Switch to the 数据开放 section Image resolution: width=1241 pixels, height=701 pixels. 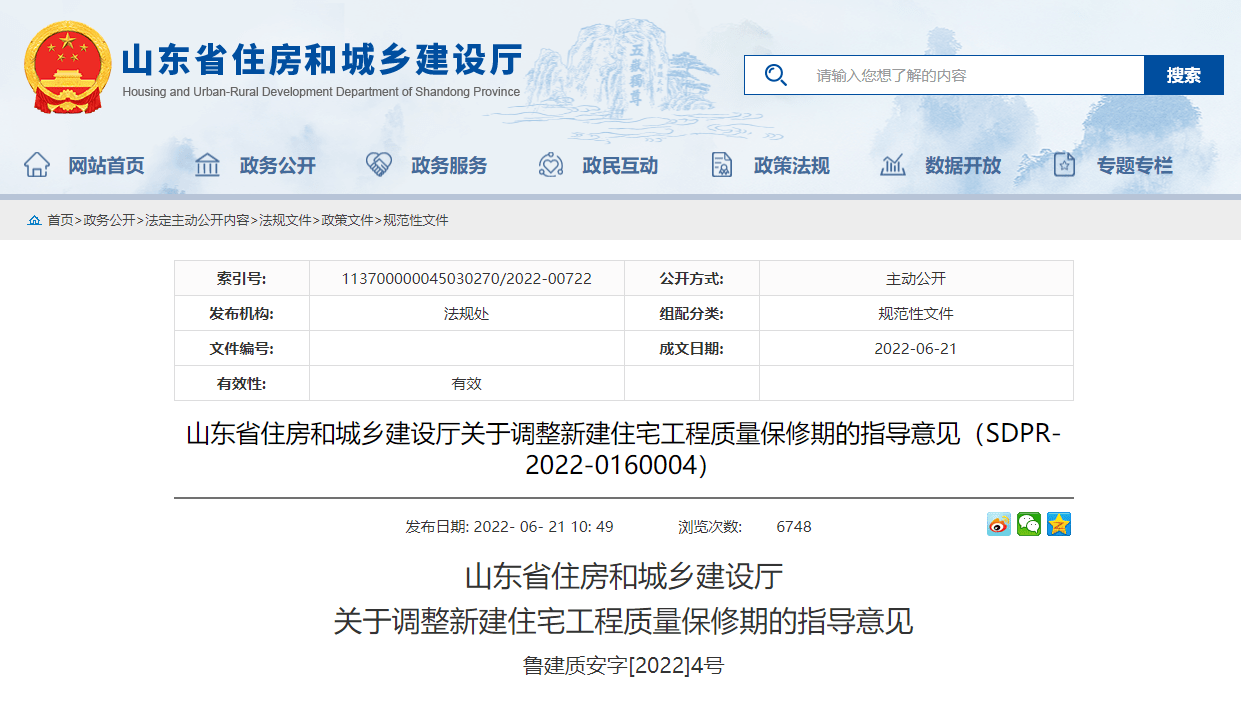[963, 166]
